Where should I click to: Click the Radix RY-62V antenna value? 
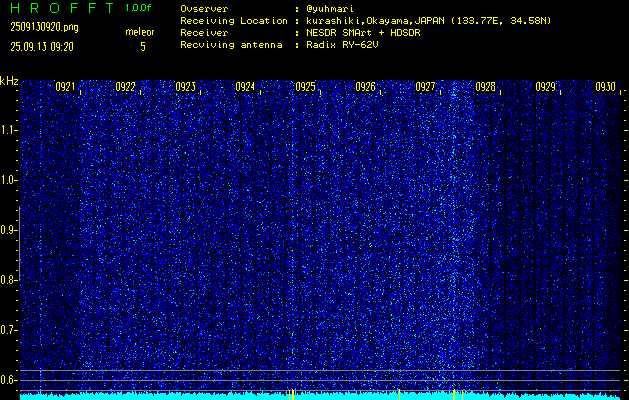click(x=342, y=45)
